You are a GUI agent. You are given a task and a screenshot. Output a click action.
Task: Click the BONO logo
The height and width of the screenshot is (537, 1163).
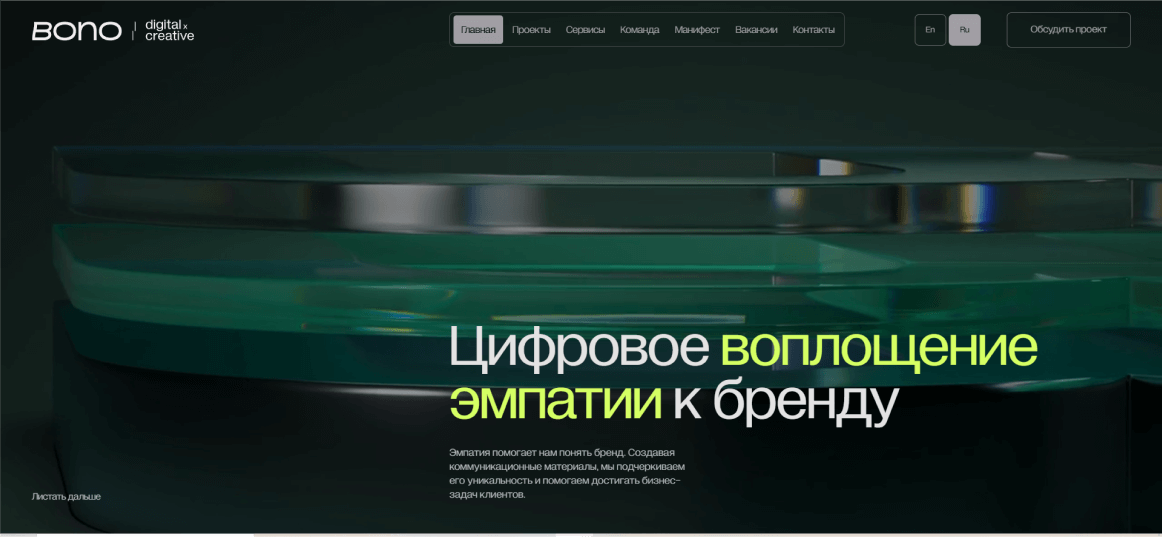[76, 31]
